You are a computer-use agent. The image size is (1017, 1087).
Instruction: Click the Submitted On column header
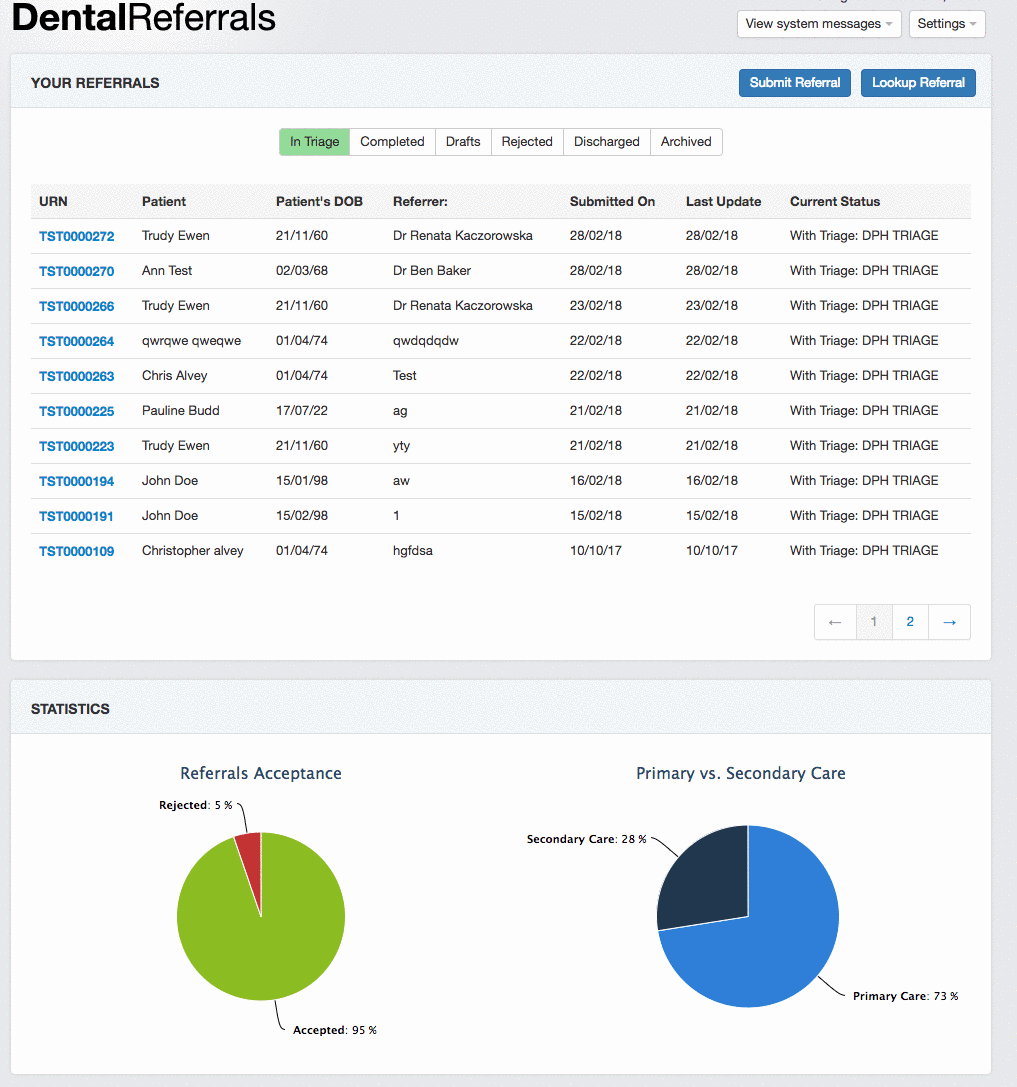point(612,202)
